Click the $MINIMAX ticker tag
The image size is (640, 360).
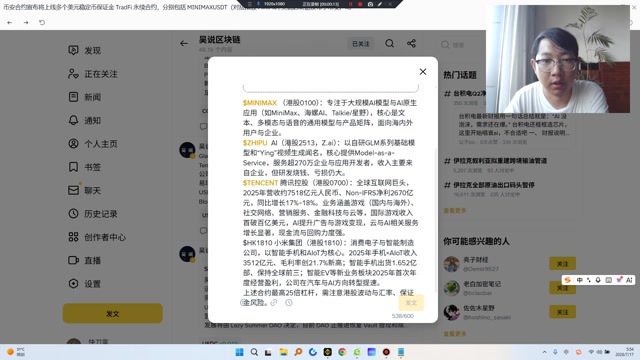click(260, 103)
